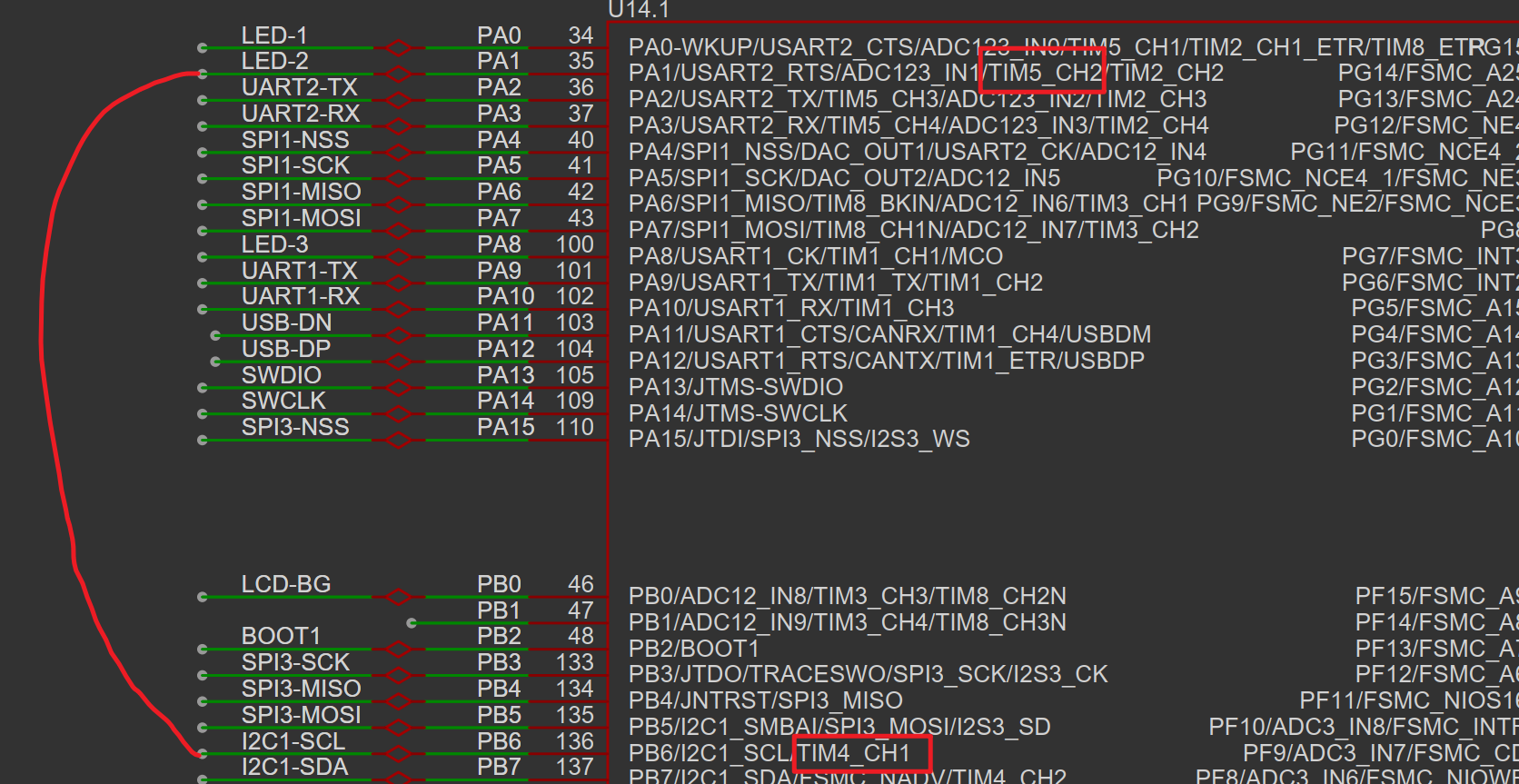Click the unconnected wire endpoint of PB1
Viewport: 1519px width, 784px height.
tap(412, 623)
